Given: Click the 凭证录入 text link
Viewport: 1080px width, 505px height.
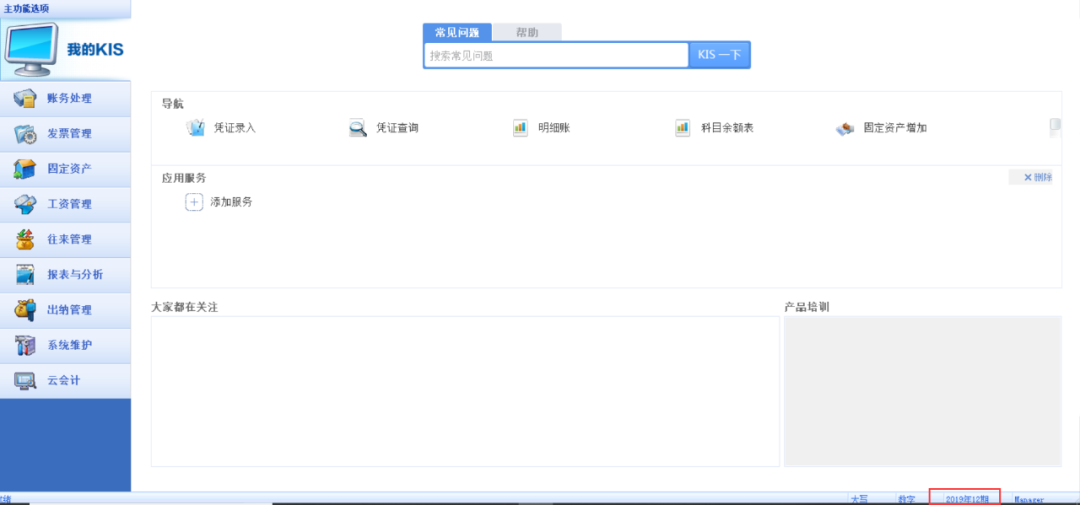Looking at the screenshot, I should click(235, 128).
